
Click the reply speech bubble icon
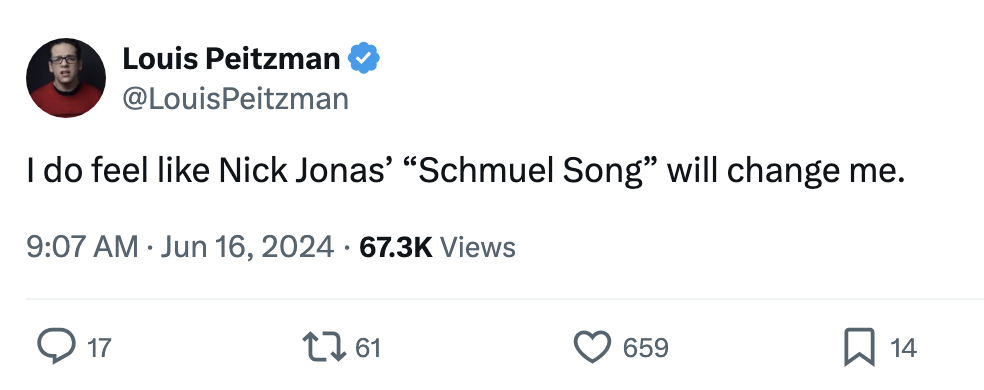pyautogui.click(x=57, y=347)
